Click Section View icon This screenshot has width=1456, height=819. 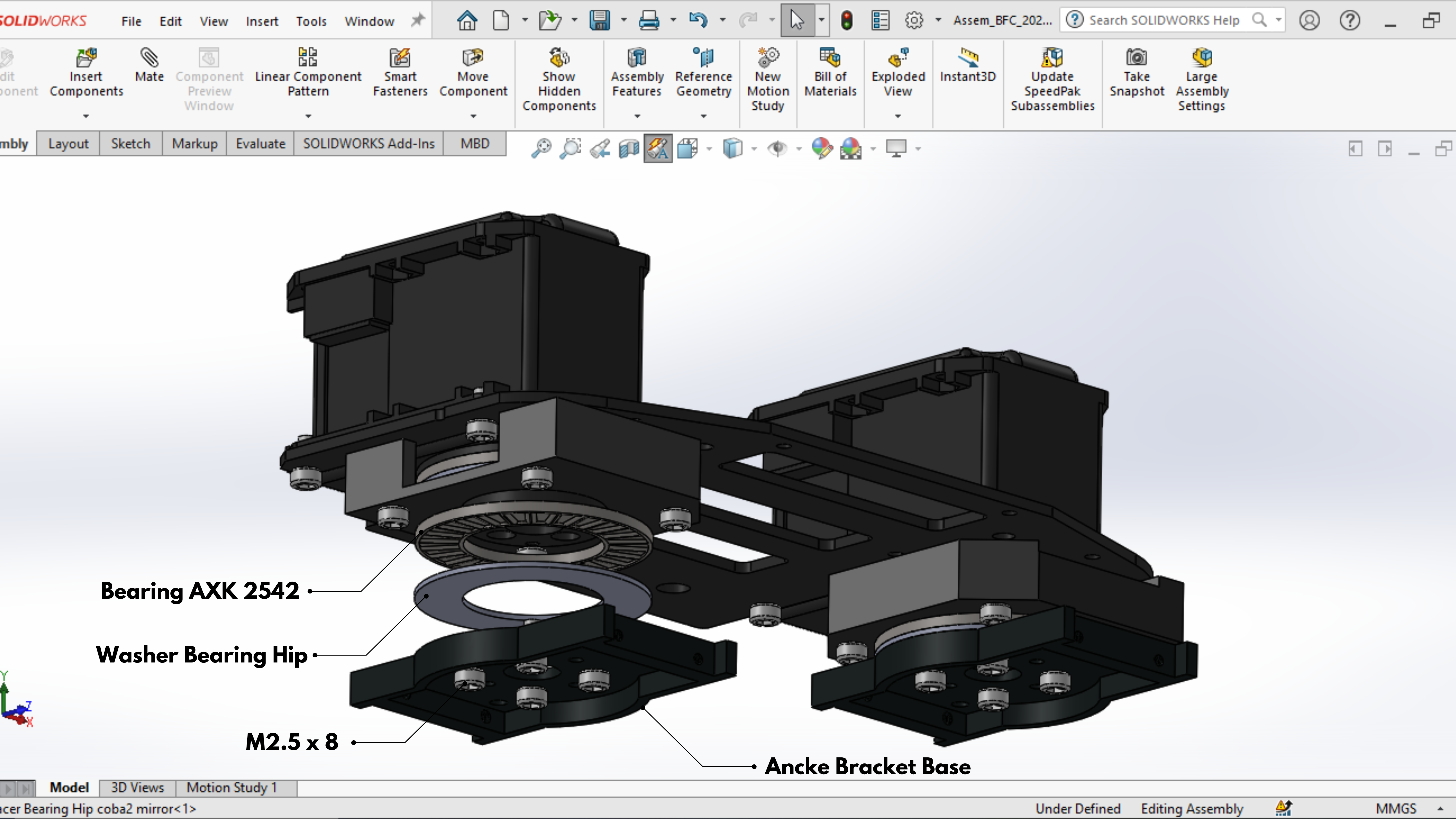[629, 149]
